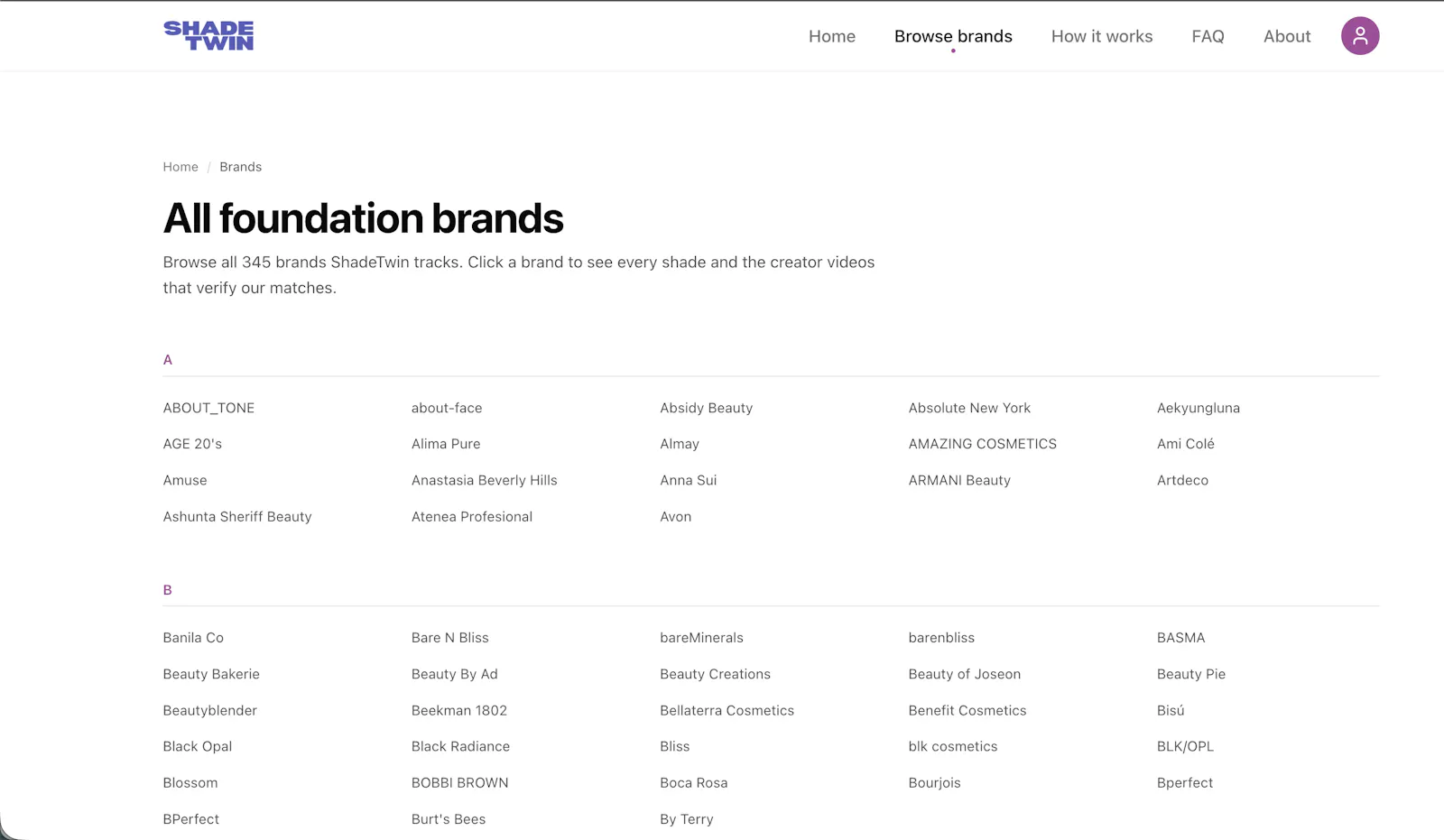Open the blk cosmetics brand
Viewport: 1444px width, 840px height.
coord(953,746)
